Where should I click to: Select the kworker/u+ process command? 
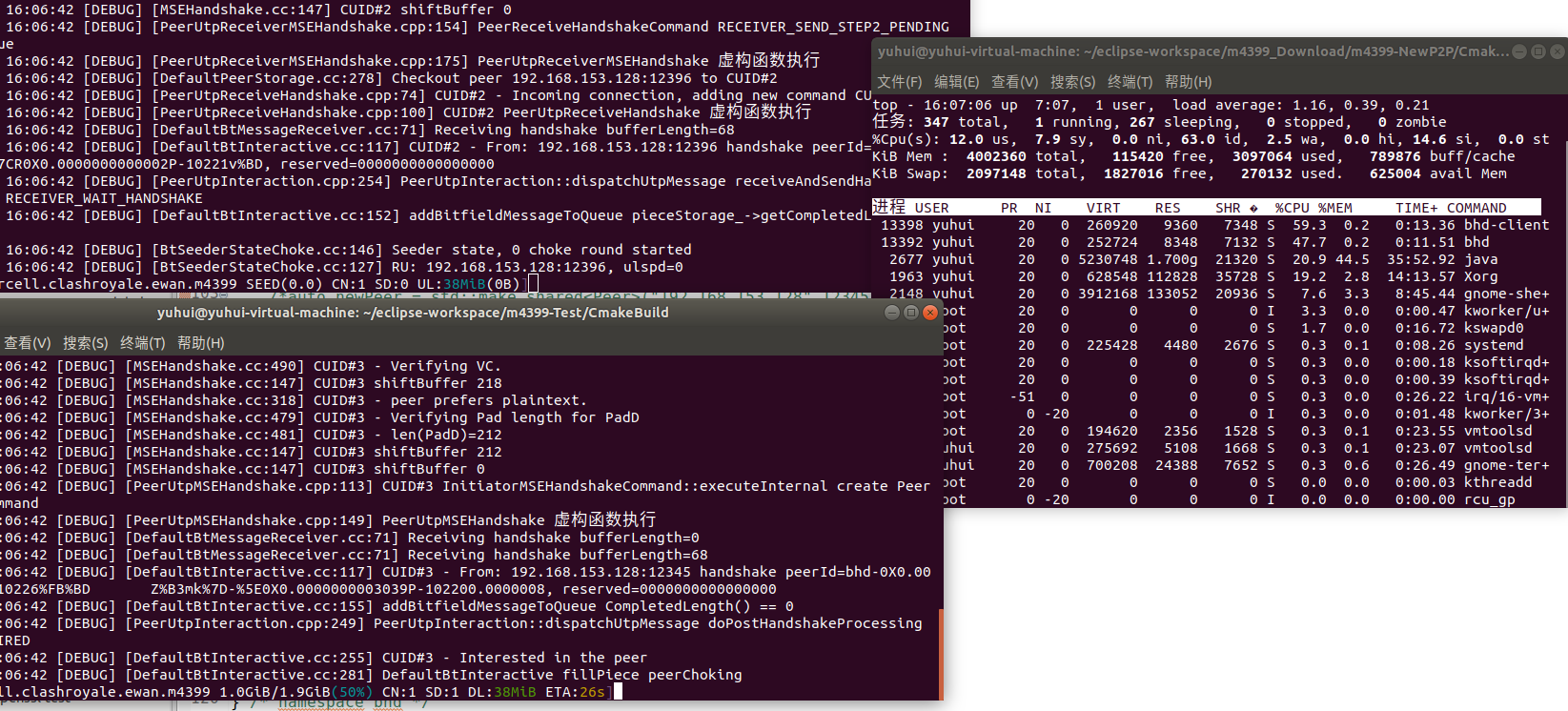1506,311
